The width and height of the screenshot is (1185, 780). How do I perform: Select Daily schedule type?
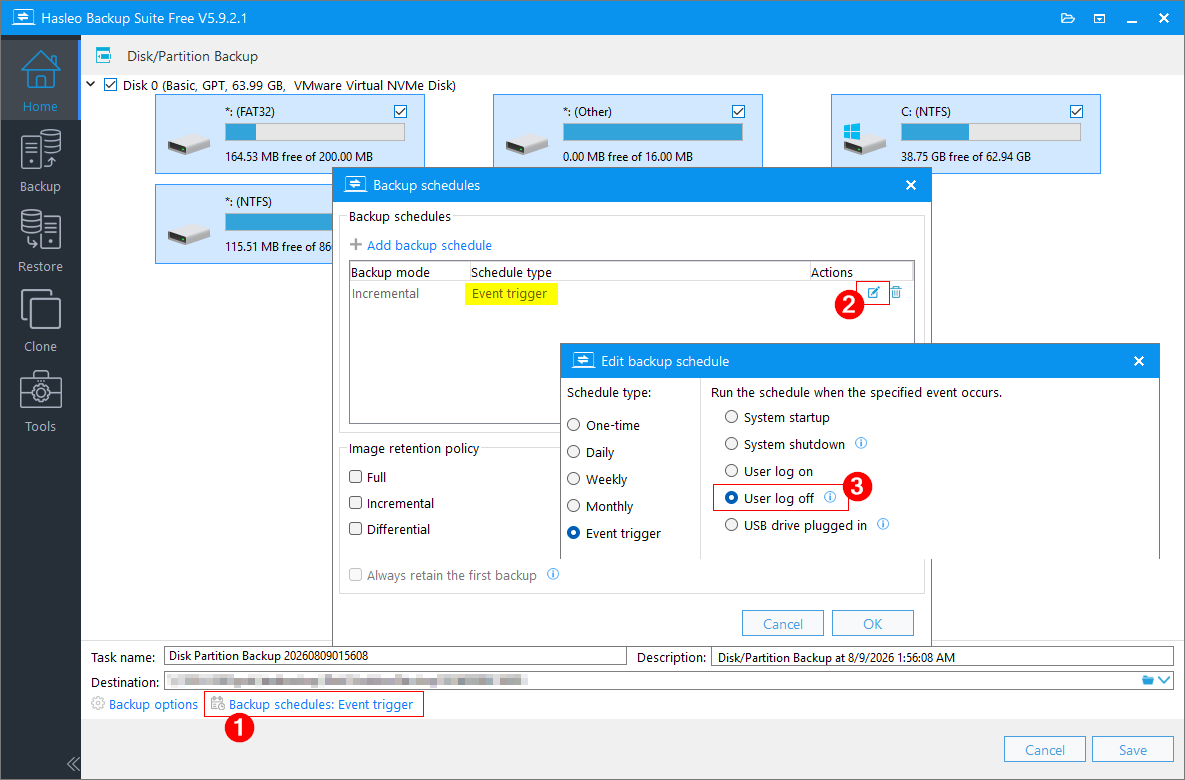click(x=574, y=452)
